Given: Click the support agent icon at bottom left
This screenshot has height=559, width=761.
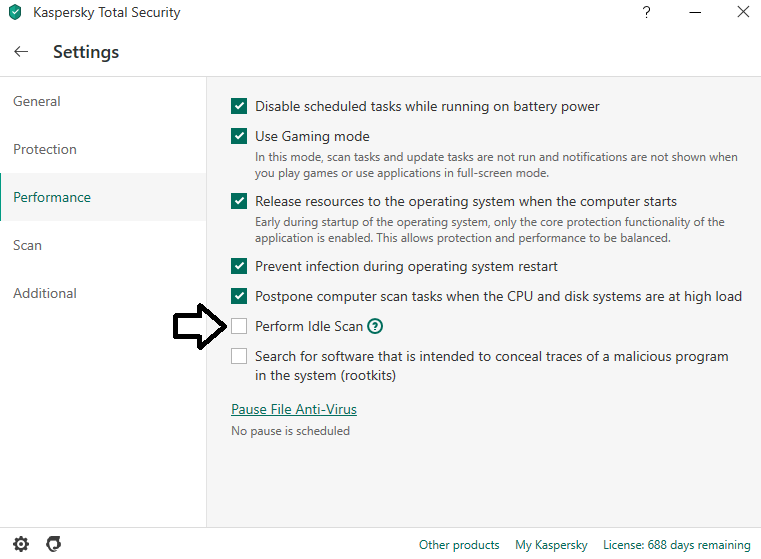Looking at the screenshot, I should (53, 544).
